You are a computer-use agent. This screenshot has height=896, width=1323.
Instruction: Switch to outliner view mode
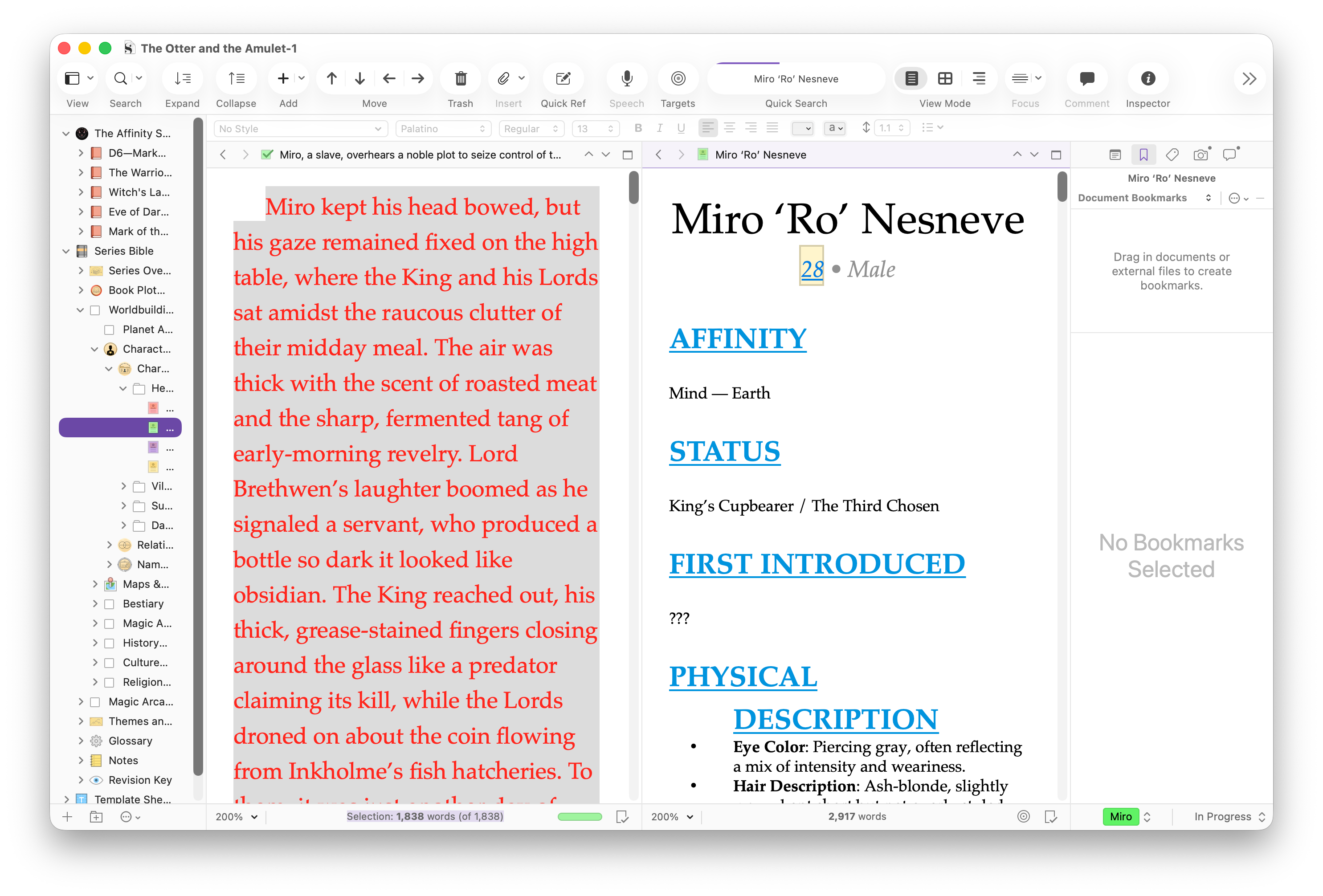pos(979,78)
